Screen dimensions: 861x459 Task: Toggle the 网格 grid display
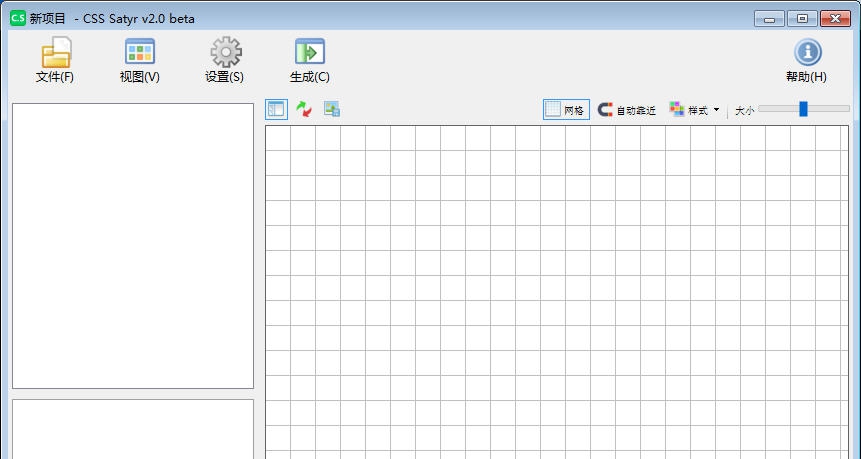566,110
